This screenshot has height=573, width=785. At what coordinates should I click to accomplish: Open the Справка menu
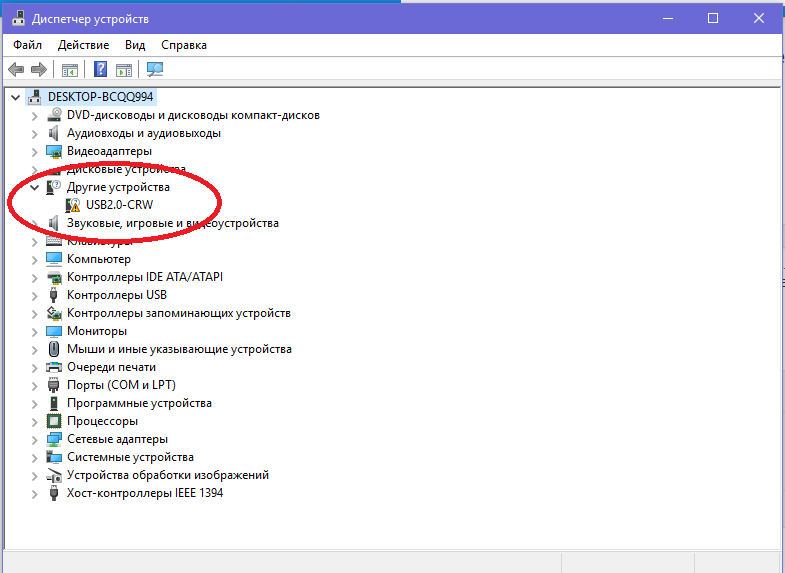(x=184, y=45)
